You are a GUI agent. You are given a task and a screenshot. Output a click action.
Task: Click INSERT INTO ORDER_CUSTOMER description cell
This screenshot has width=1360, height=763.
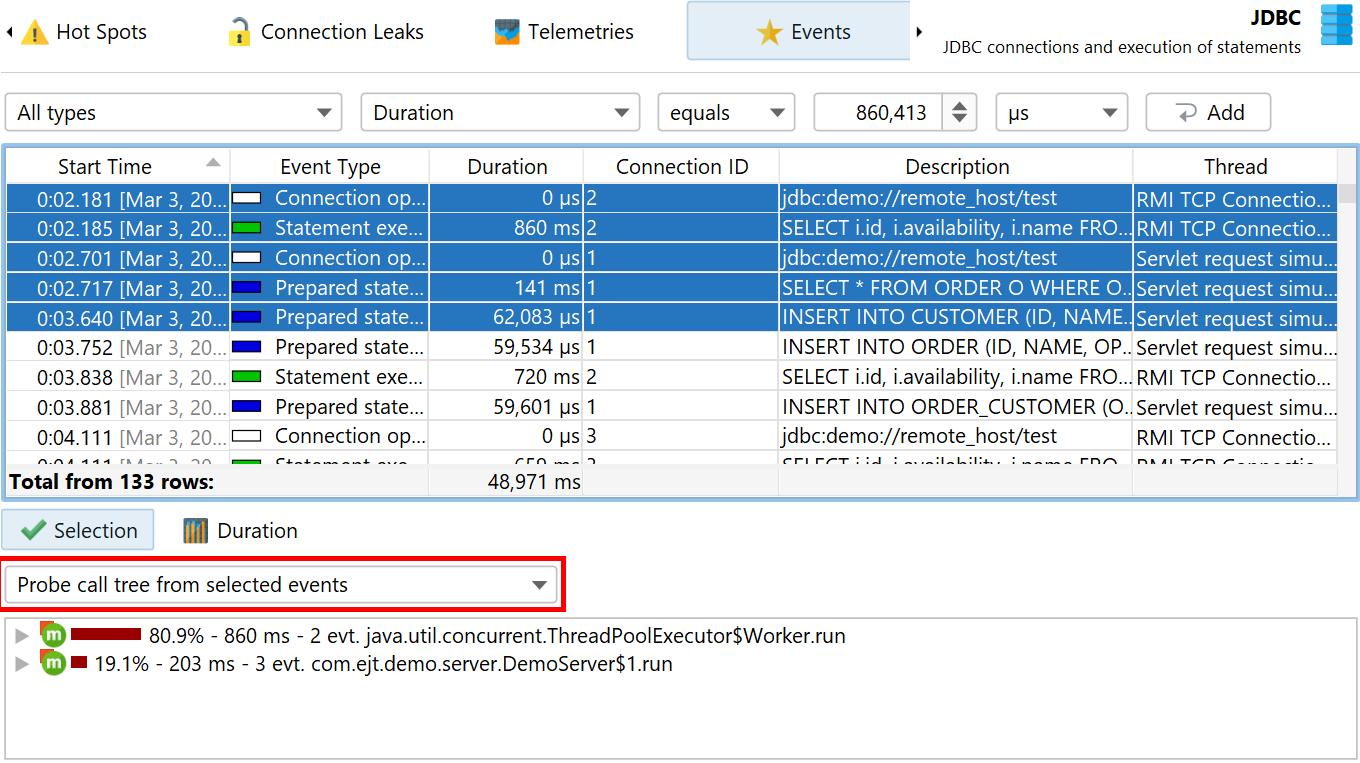click(957, 407)
